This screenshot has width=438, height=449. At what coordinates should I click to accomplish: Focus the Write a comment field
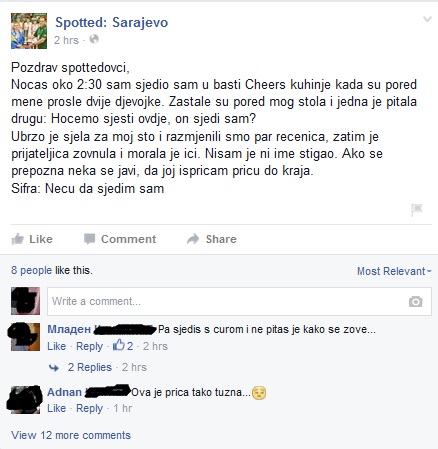pyautogui.click(x=239, y=301)
